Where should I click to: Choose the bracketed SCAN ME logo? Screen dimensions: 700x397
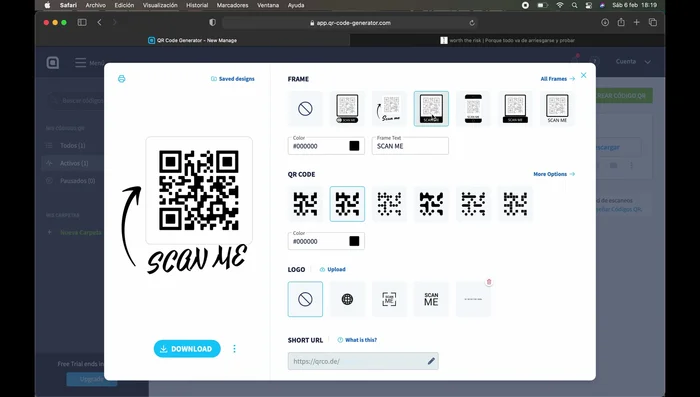(x=389, y=299)
